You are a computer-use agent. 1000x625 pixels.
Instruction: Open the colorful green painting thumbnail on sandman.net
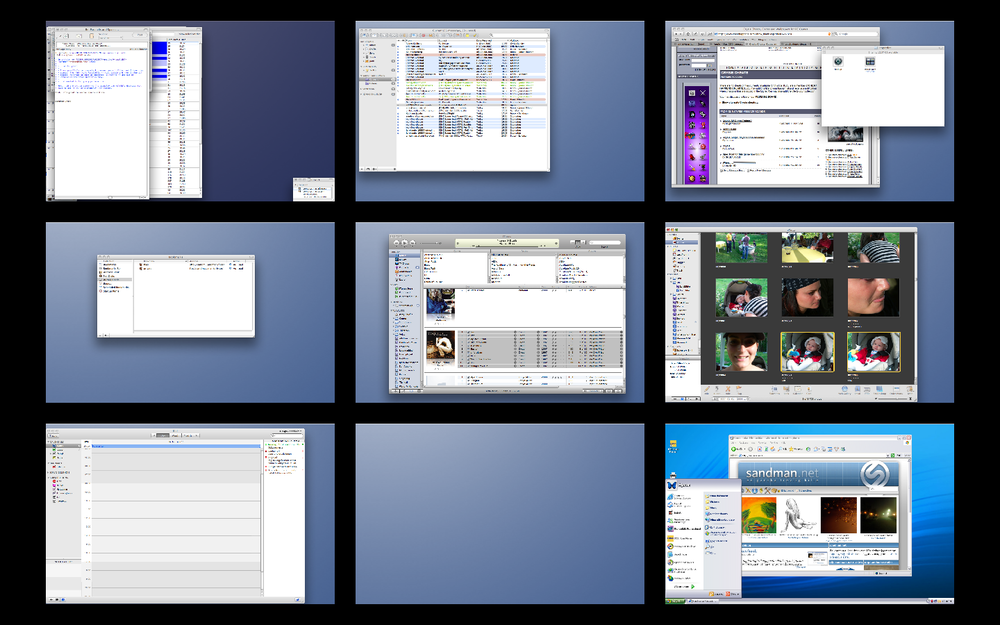(758, 515)
